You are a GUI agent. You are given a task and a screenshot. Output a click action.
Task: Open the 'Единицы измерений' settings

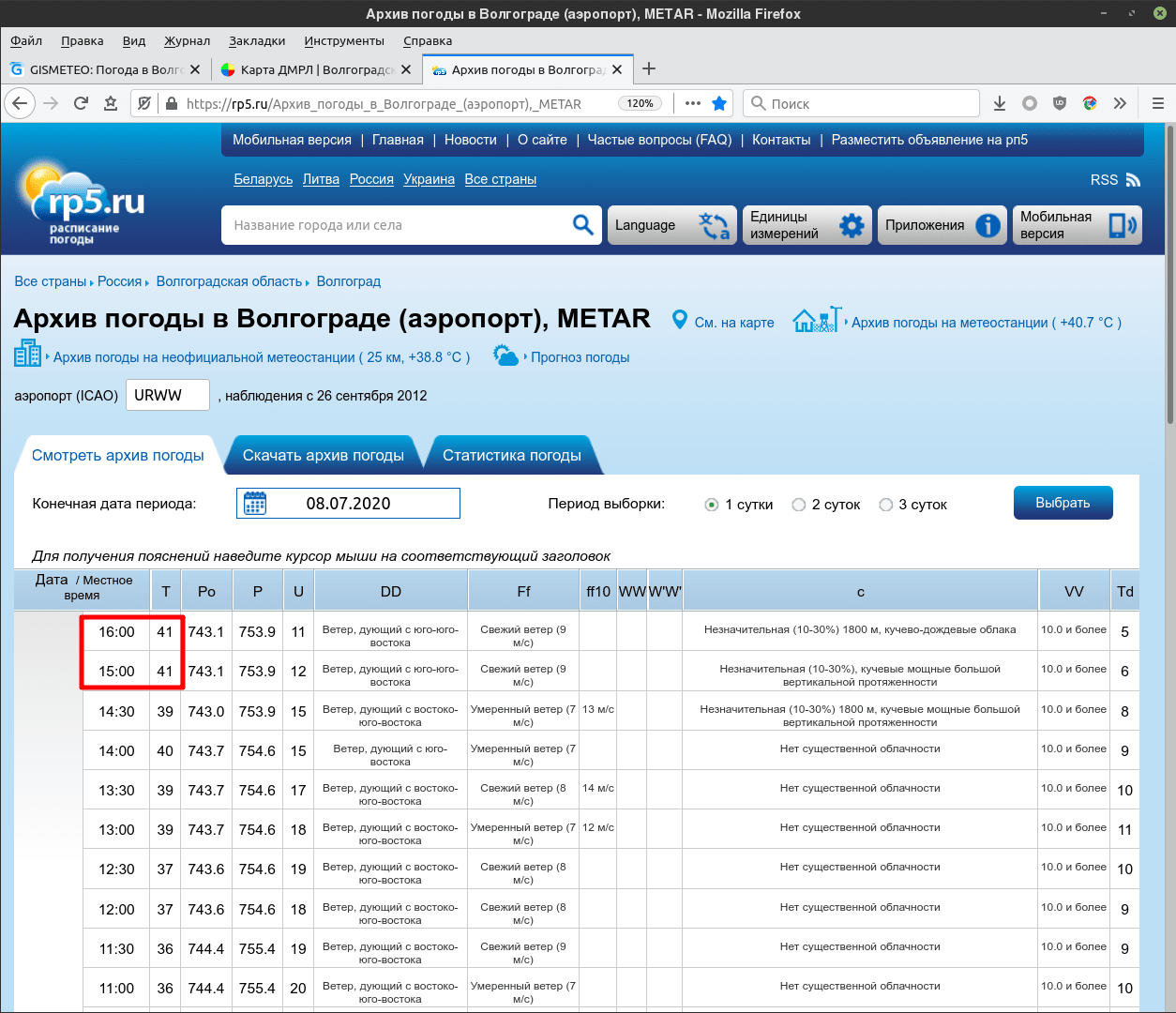(x=807, y=225)
